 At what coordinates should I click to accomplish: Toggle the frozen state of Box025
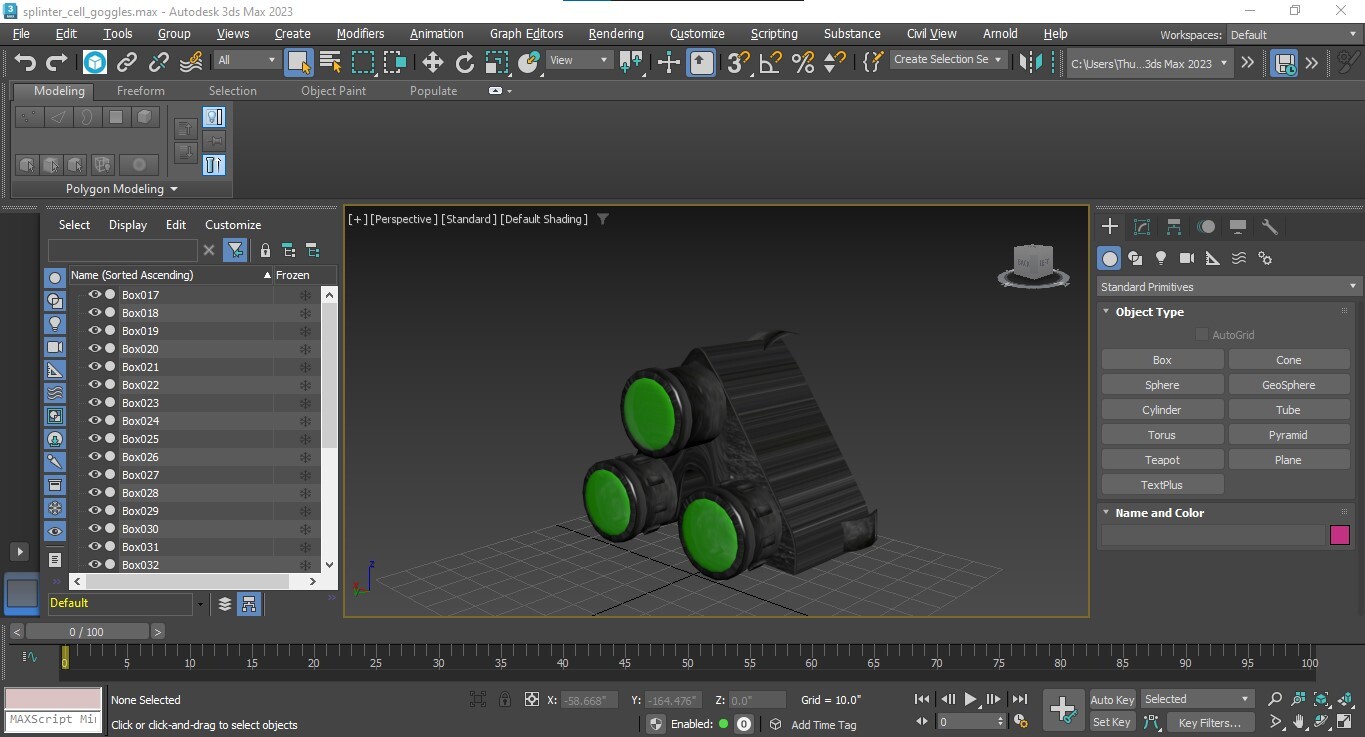tap(304, 438)
